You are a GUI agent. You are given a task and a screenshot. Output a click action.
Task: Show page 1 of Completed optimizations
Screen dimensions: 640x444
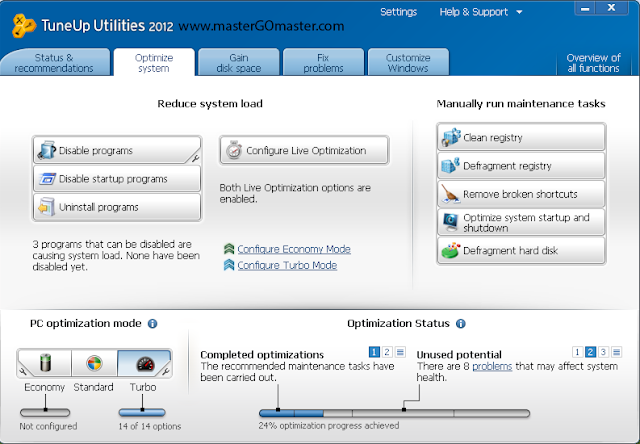pos(374,352)
